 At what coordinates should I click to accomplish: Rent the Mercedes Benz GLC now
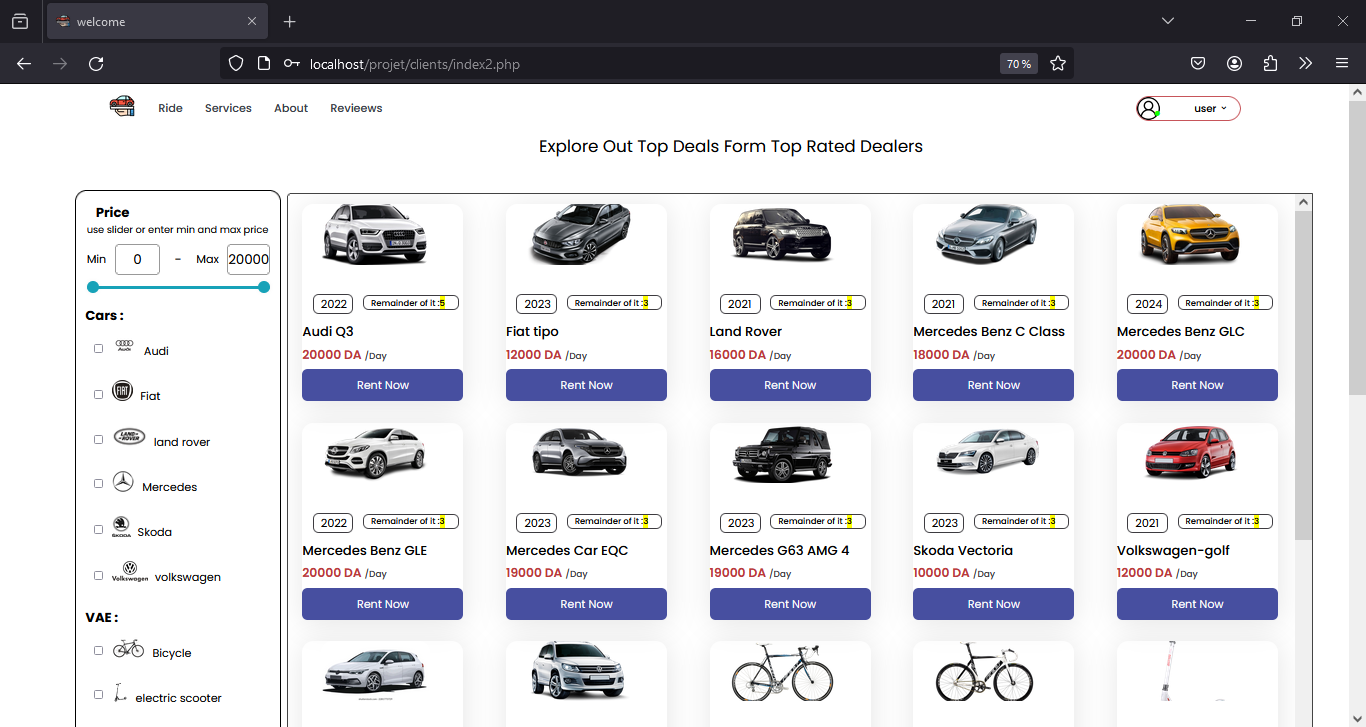[1197, 385]
